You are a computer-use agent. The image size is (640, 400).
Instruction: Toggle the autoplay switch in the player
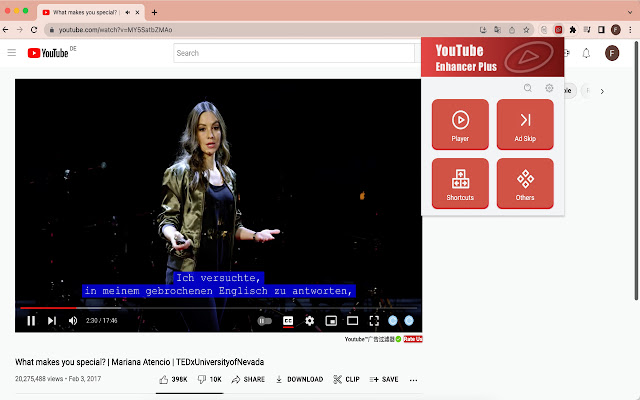click(264, 321)
